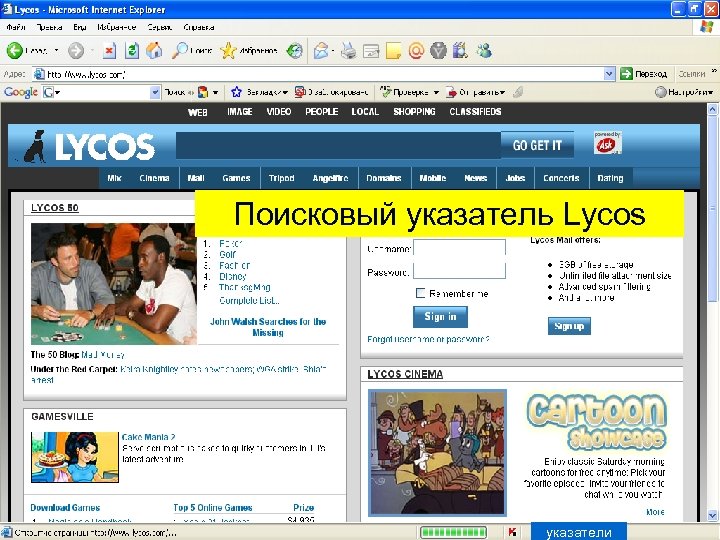Viewport: 720px width, 540px height.
Task: Click the green page loading progress bar
Action: (x=453, y=532)
